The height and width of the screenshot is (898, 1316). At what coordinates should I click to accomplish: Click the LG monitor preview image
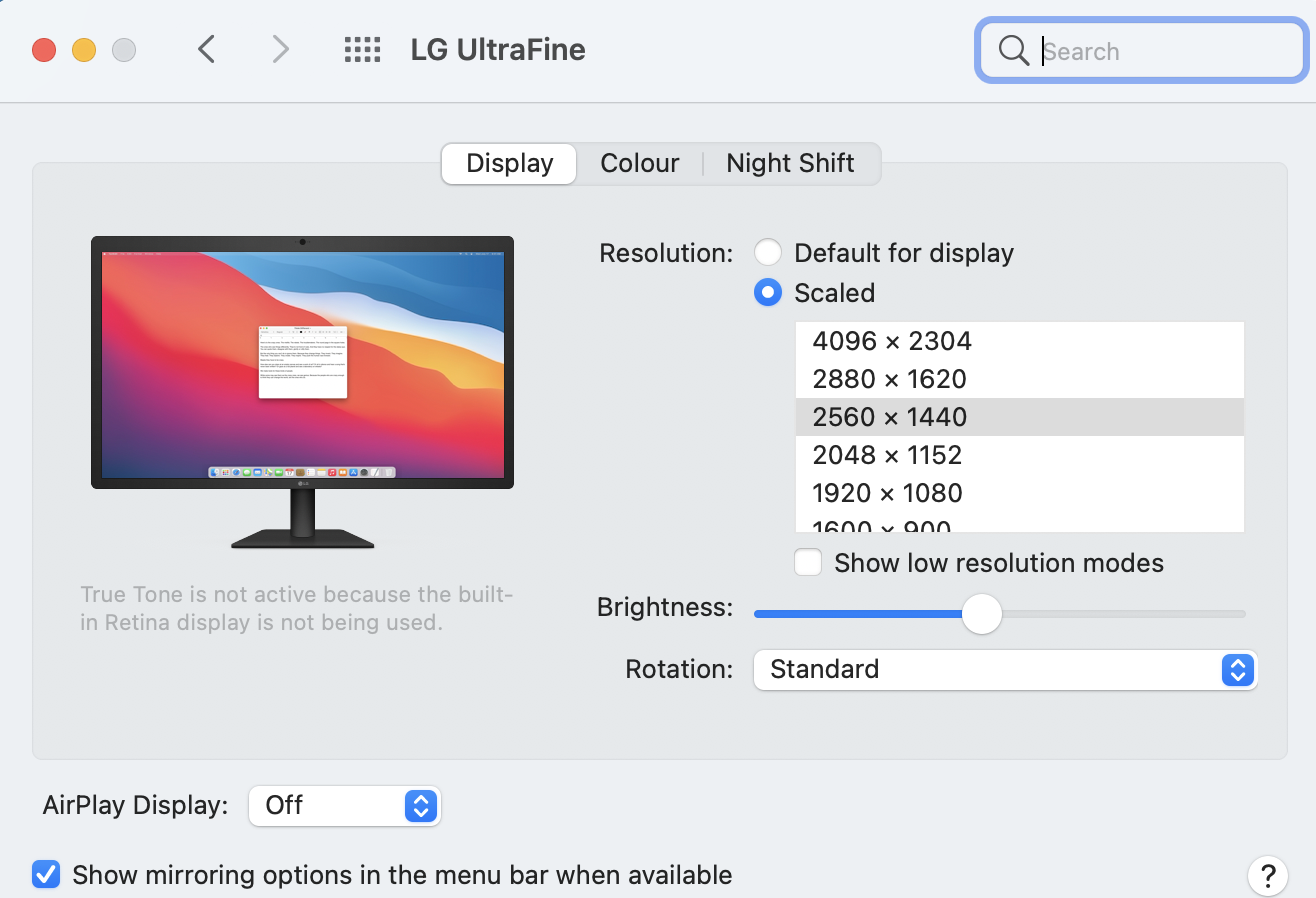click(302, 392)
